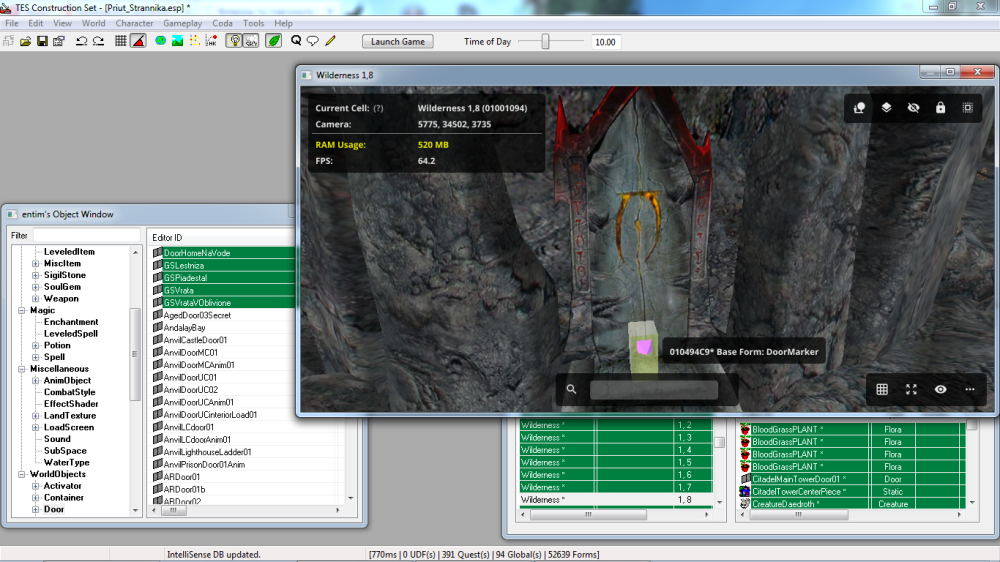
Task: Click the magnifier icon in render window
Action: click(x=571, y=389)
